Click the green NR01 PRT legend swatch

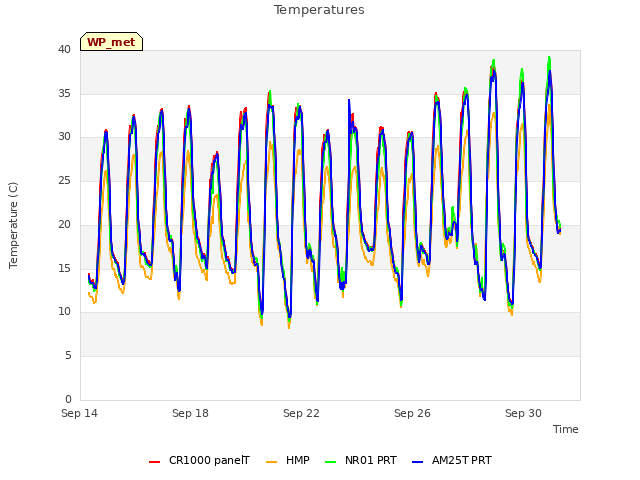(331, 462)
